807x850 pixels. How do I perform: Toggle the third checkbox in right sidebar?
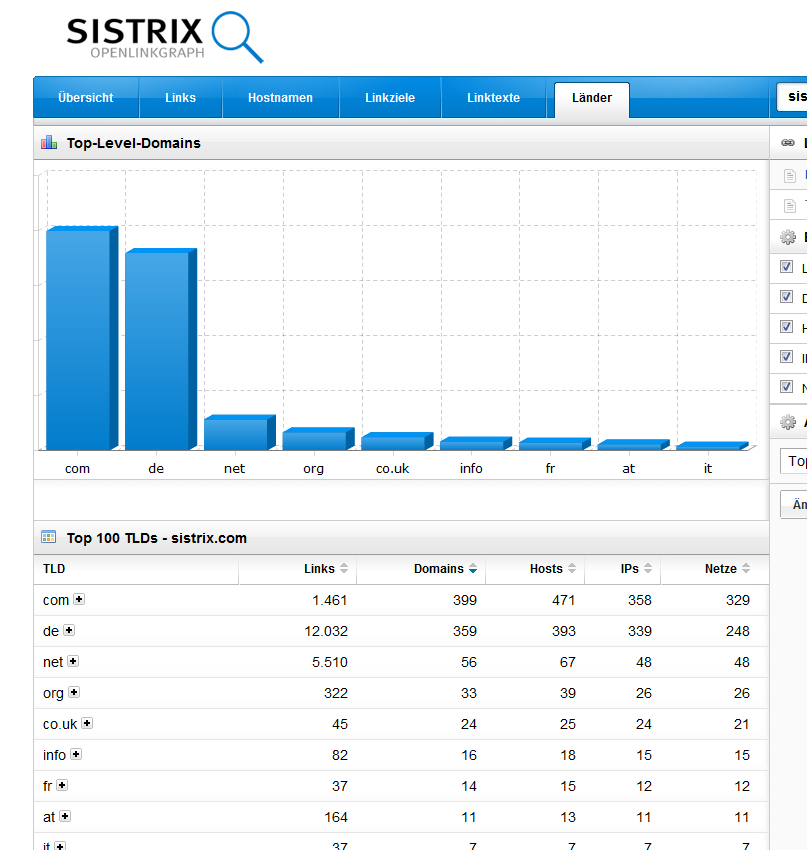pyautogui.click(x=787, y=327)
